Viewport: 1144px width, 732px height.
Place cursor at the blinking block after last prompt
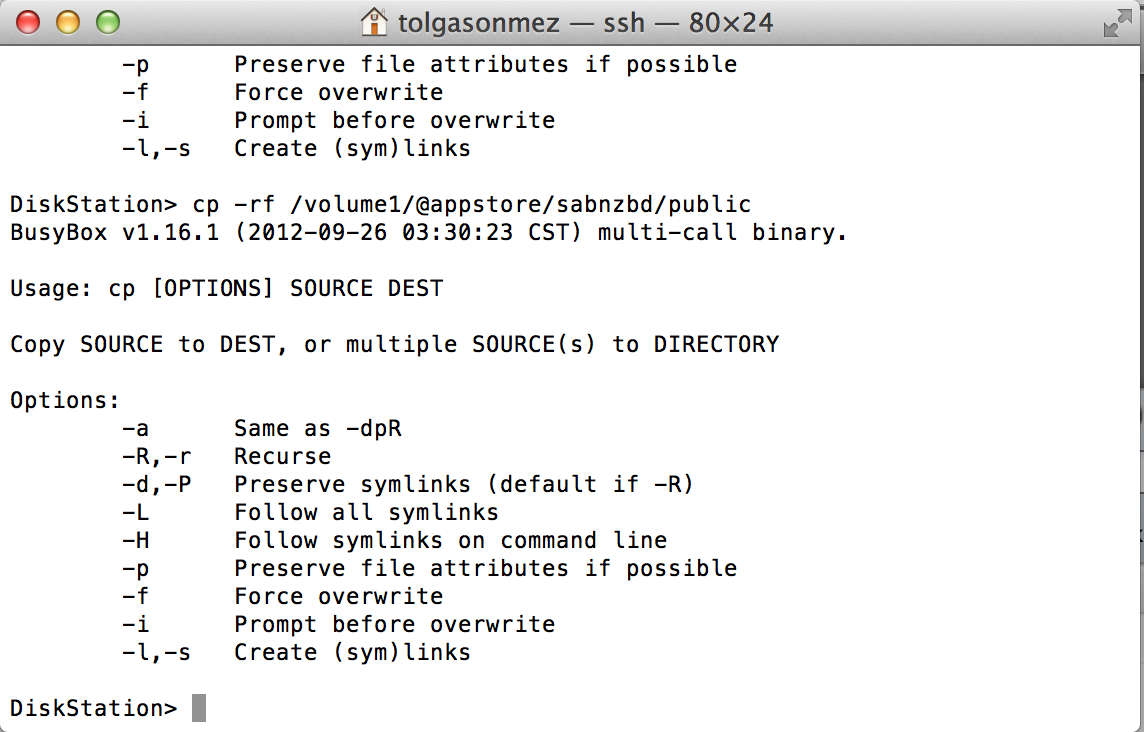[199, 708]
